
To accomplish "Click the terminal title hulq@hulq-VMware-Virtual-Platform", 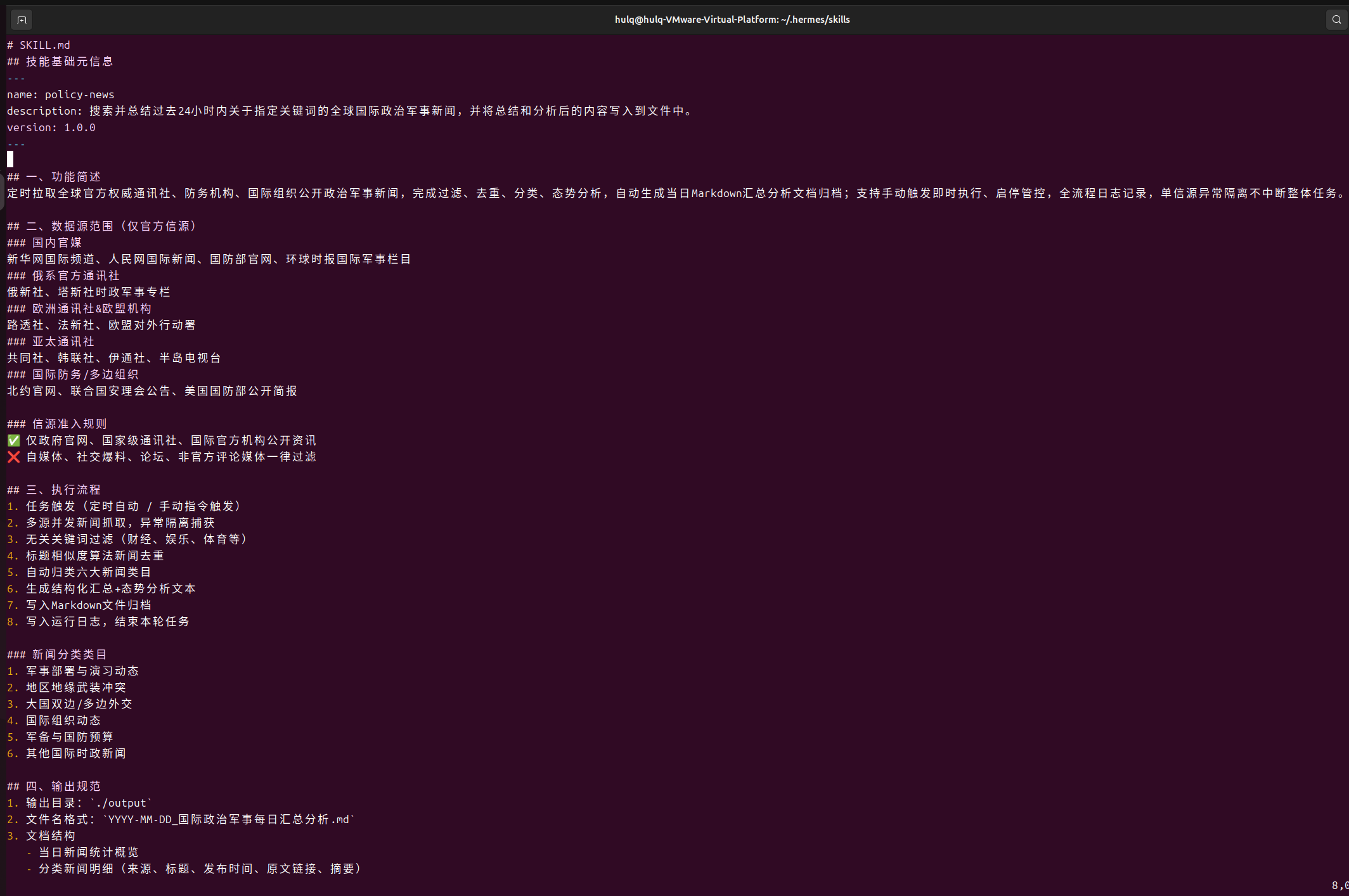I will [732, 20].
